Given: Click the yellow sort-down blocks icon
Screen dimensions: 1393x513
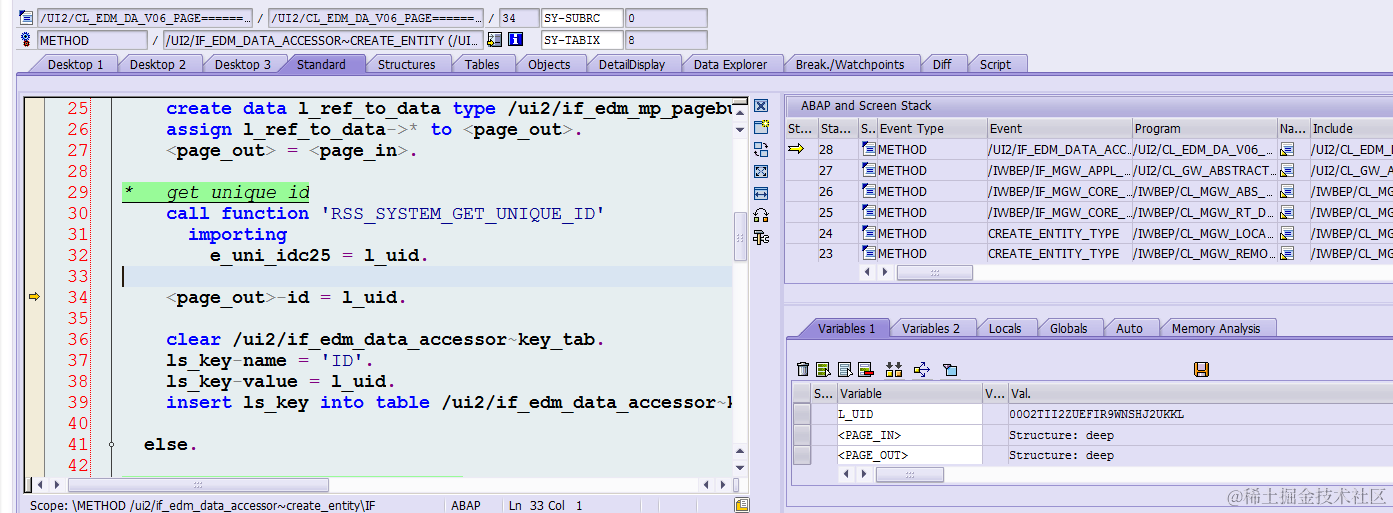Looking at the screenshot, I should coord(894,370).
